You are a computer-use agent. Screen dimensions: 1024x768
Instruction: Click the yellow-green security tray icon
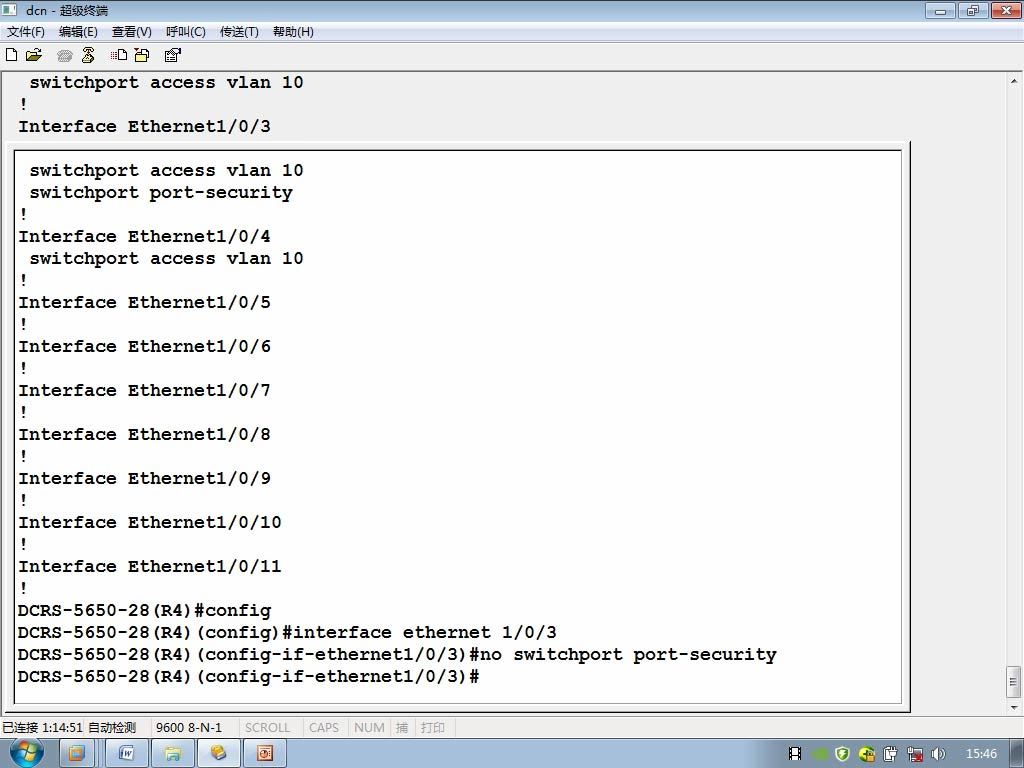867,754
